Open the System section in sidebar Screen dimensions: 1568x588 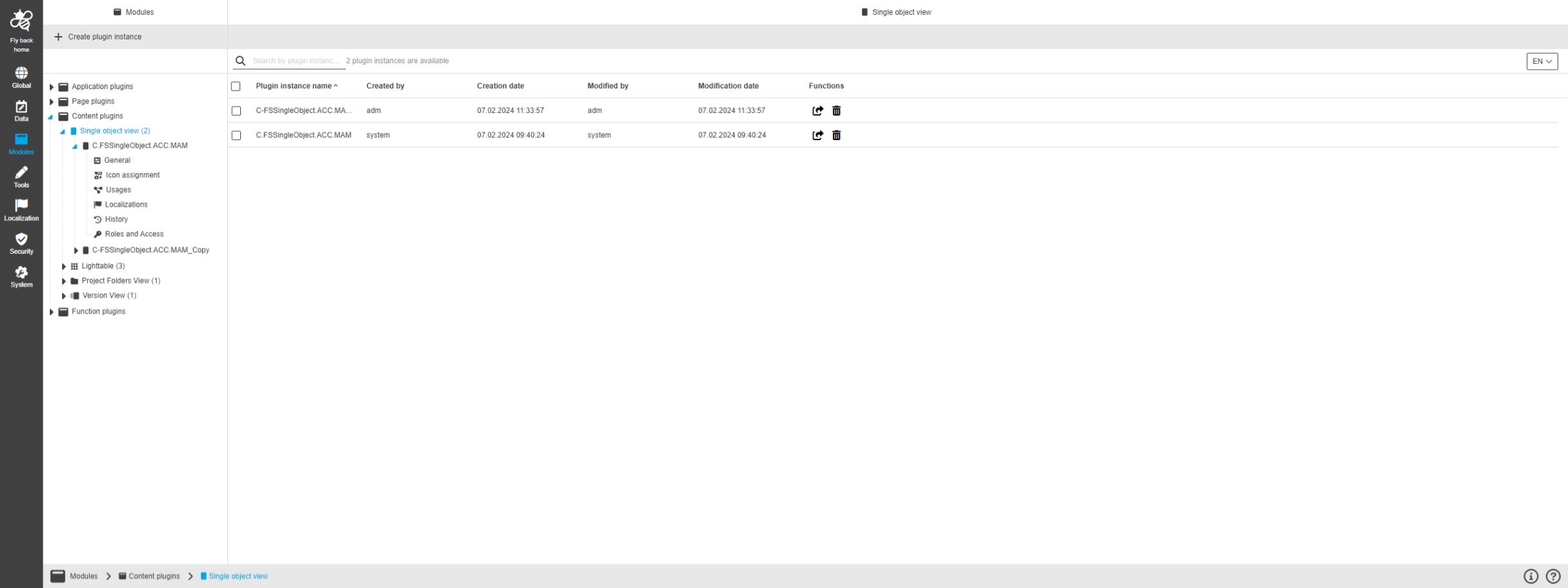coord(21,277)
